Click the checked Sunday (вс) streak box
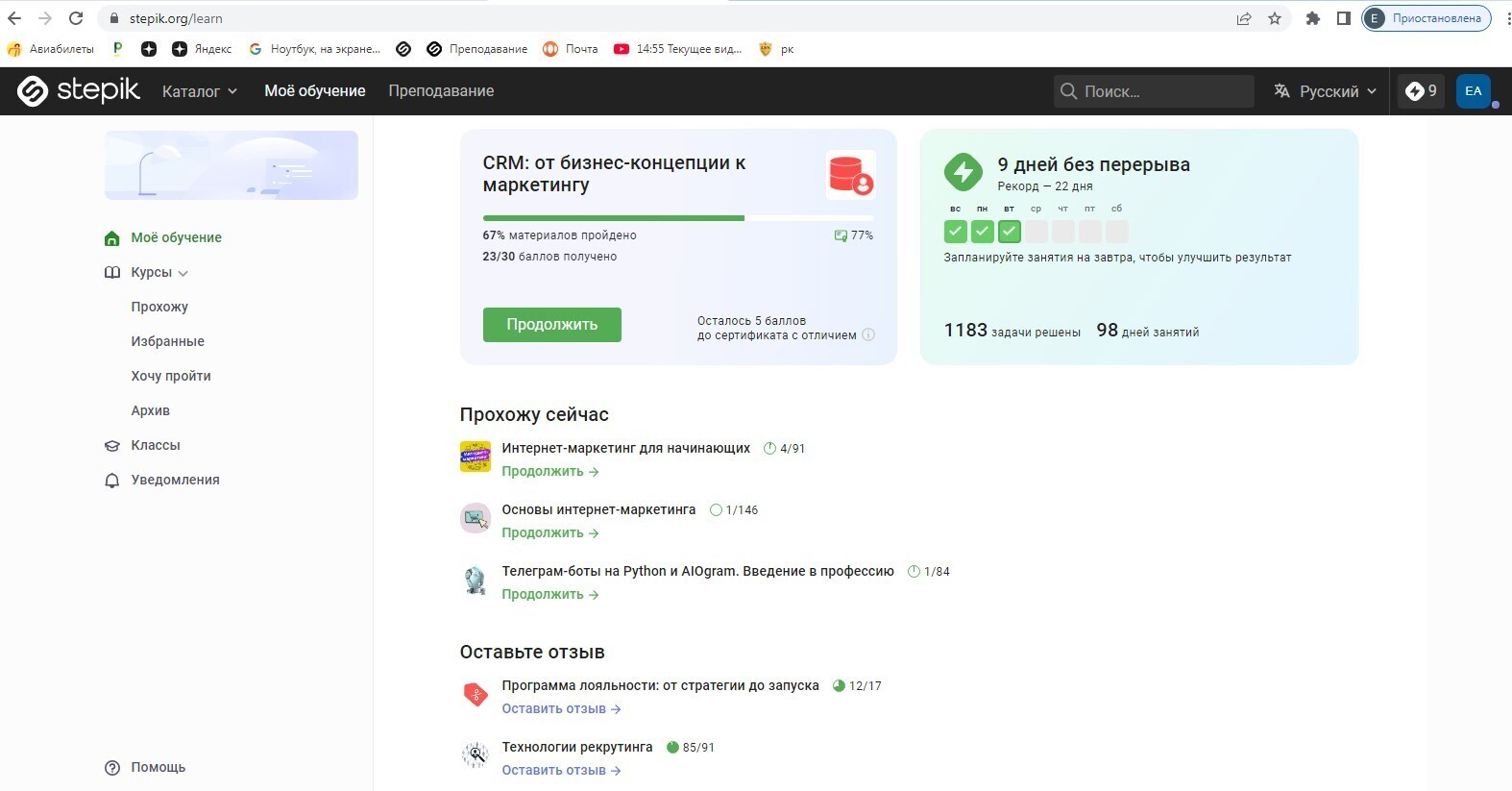The width and height of the screenshot is (1512, 791). (x=955, y=232)
